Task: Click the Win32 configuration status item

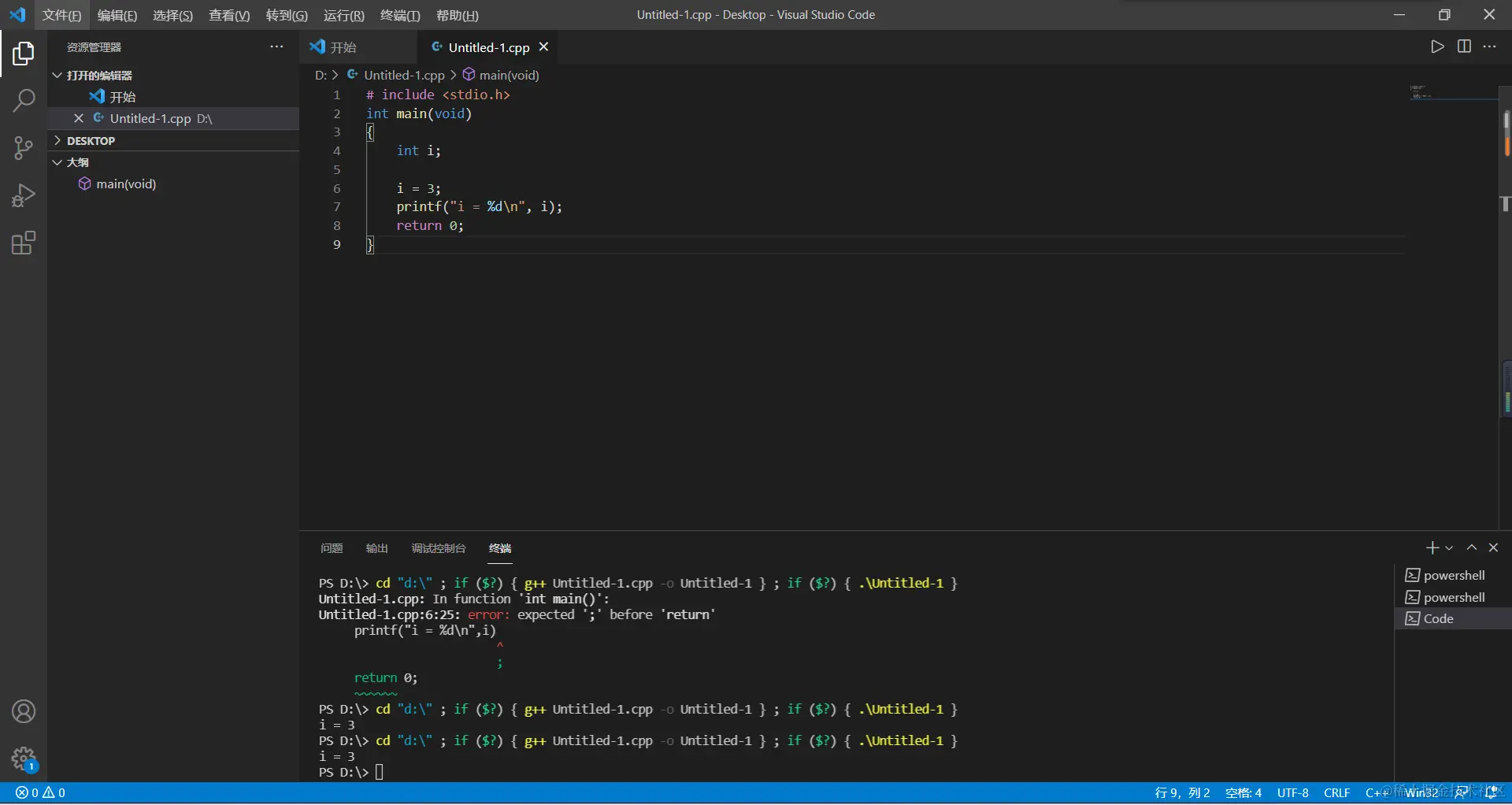Action: [x=1422, y=792]
